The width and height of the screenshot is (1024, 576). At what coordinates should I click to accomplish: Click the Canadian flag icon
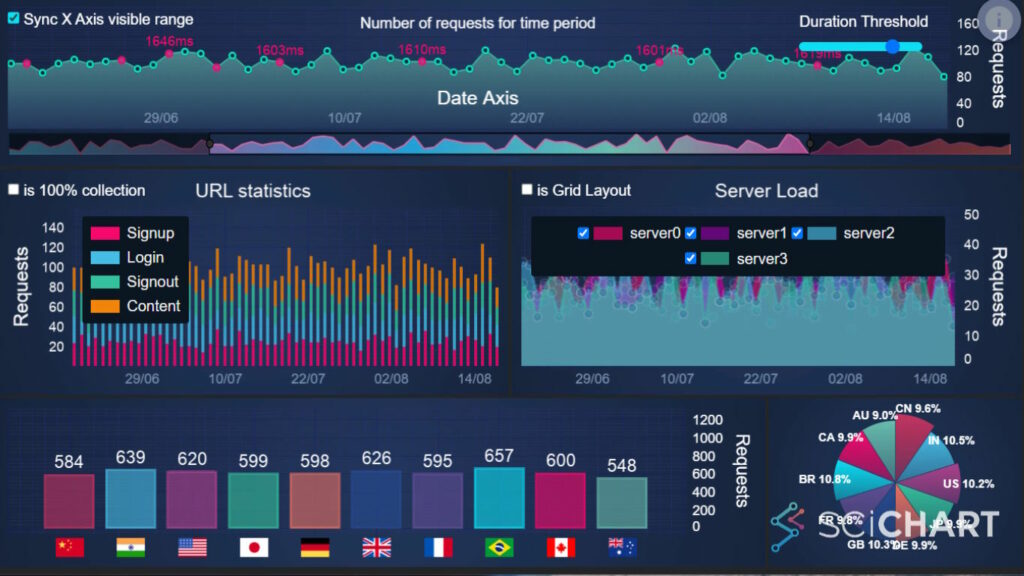point(560,547)
